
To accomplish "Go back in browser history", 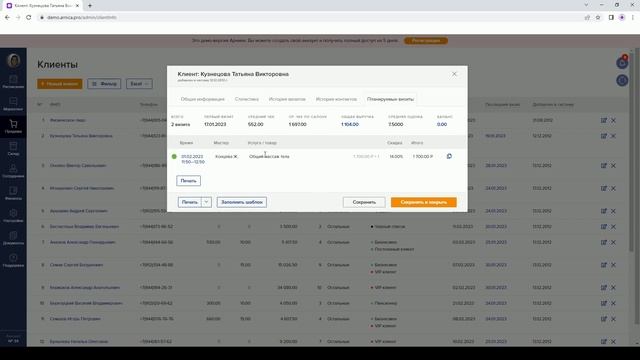I will (x=7, y=18).
